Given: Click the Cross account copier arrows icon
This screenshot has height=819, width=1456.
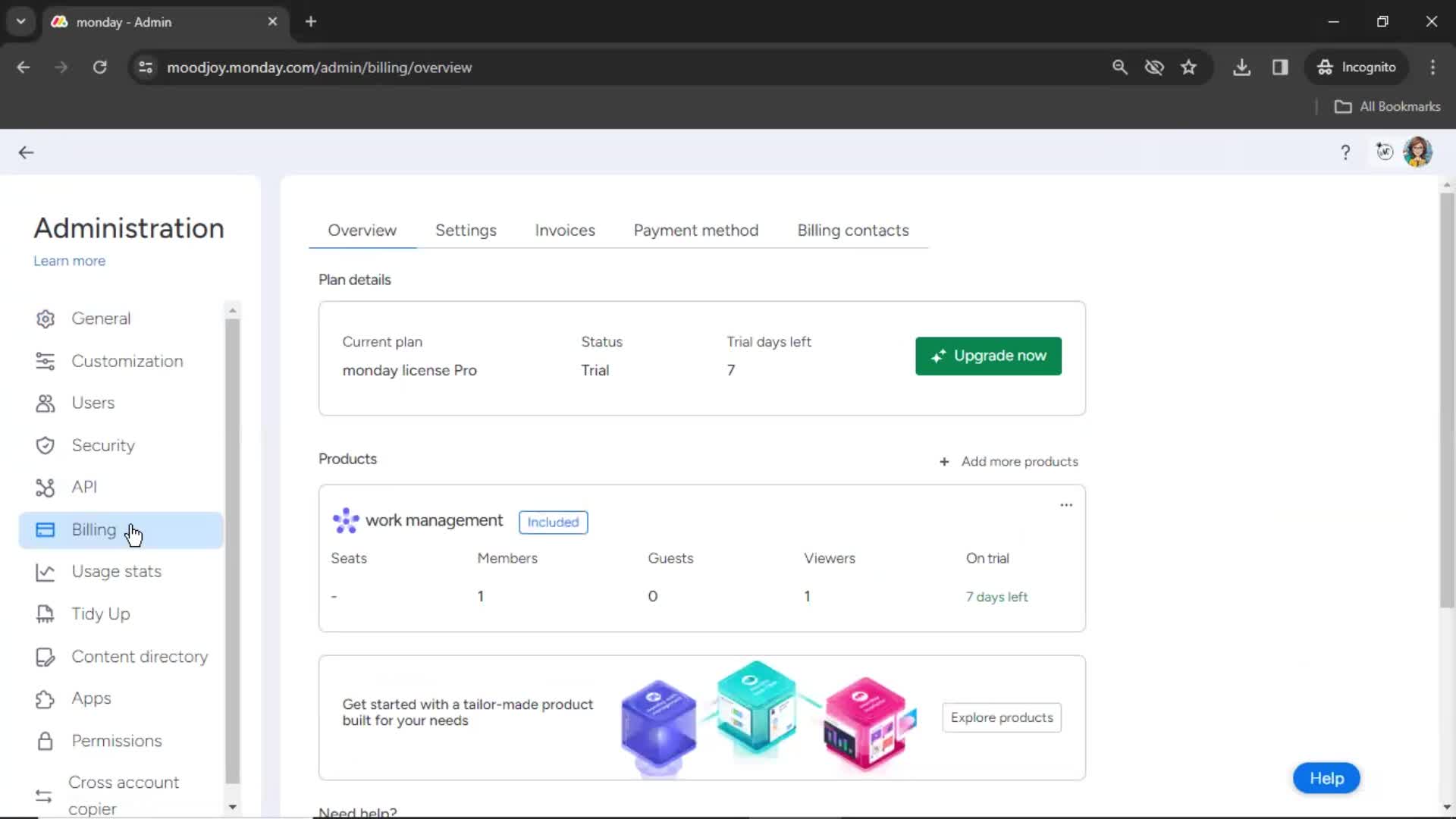Looking at the screenshot, I should pos(44,796).
